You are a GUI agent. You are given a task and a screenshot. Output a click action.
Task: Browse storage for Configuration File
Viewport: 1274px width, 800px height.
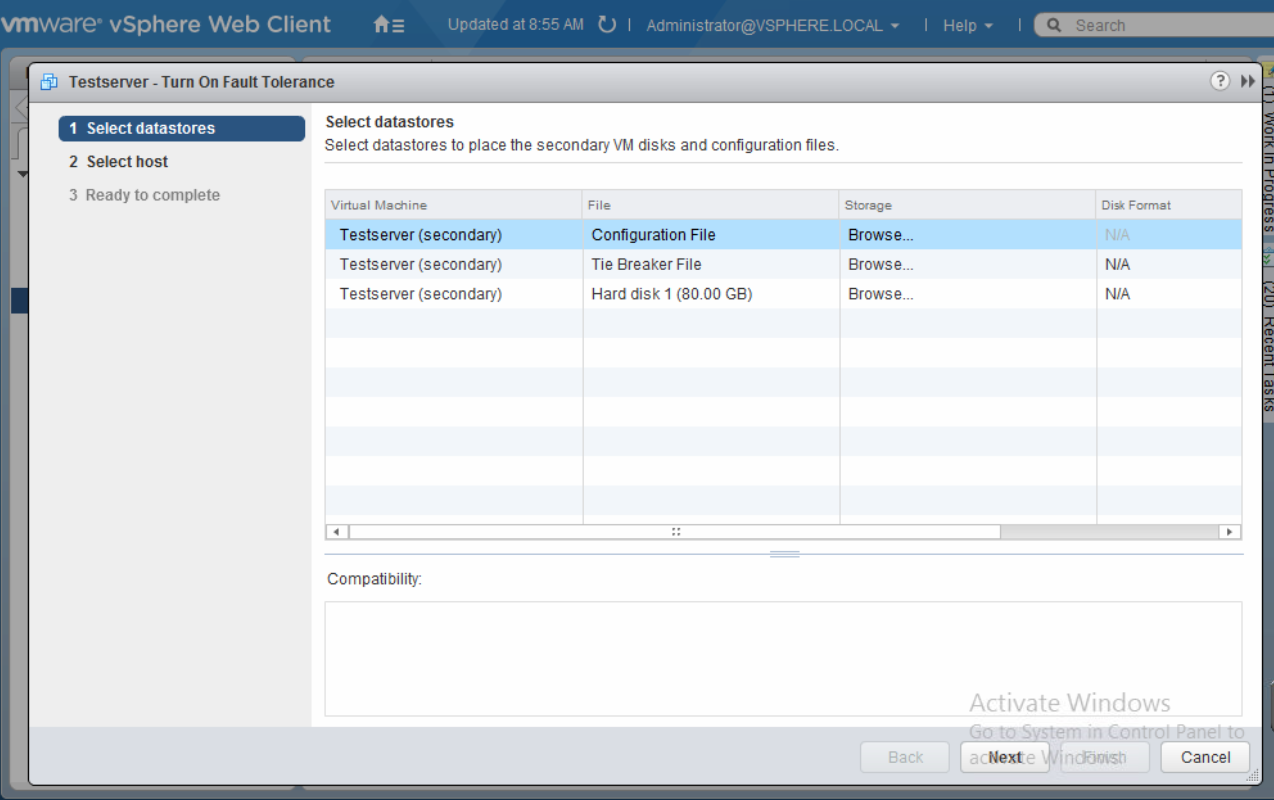pyautogui.click(x=881, y=235)
